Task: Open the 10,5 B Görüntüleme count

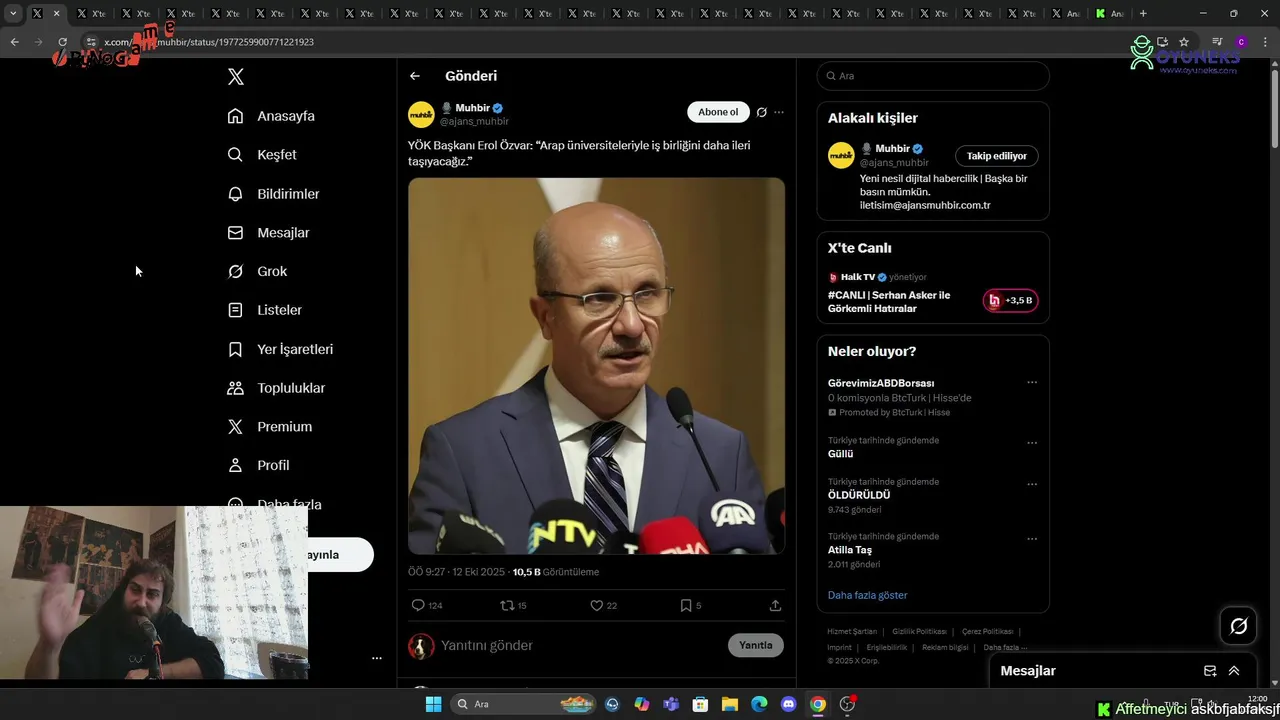Action: click(556, 572)
